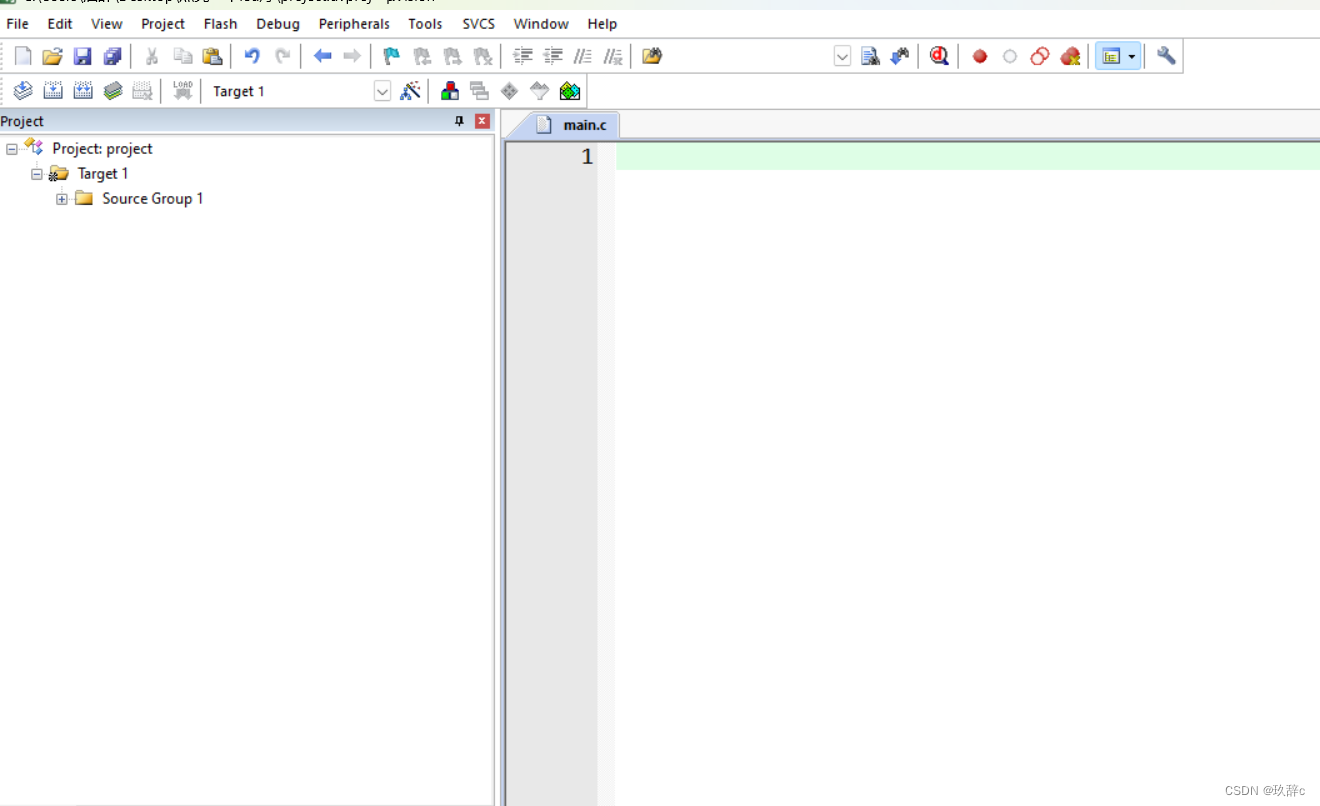Create a new file with toolbar icon
The image size is (1320, 806).
coord(23,56)
